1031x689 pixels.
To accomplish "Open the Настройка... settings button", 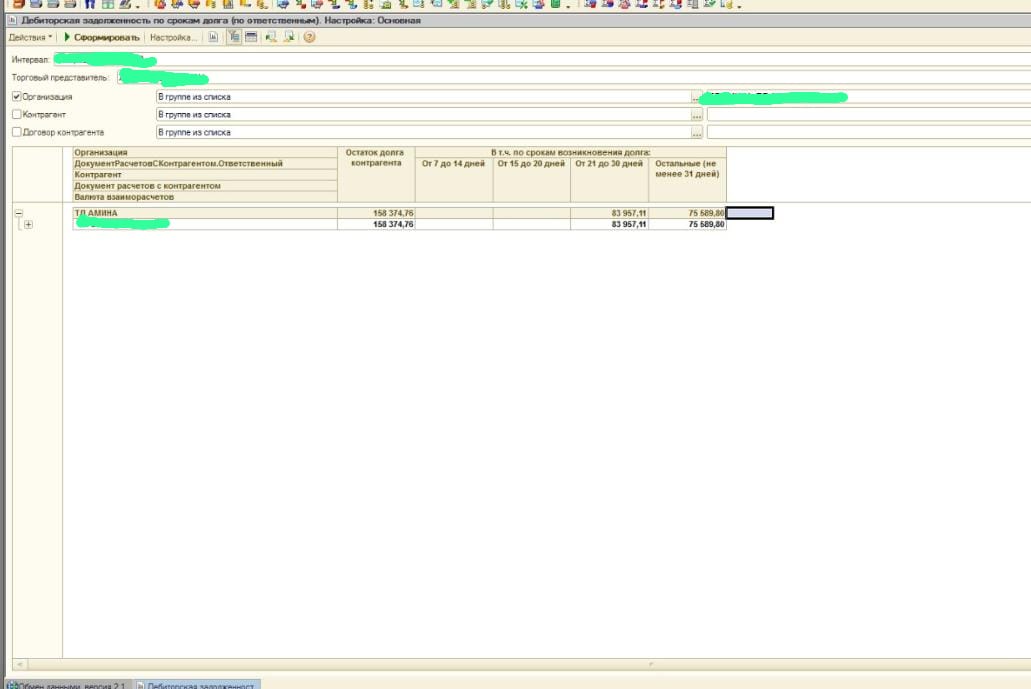I will (x=174, y=37).
